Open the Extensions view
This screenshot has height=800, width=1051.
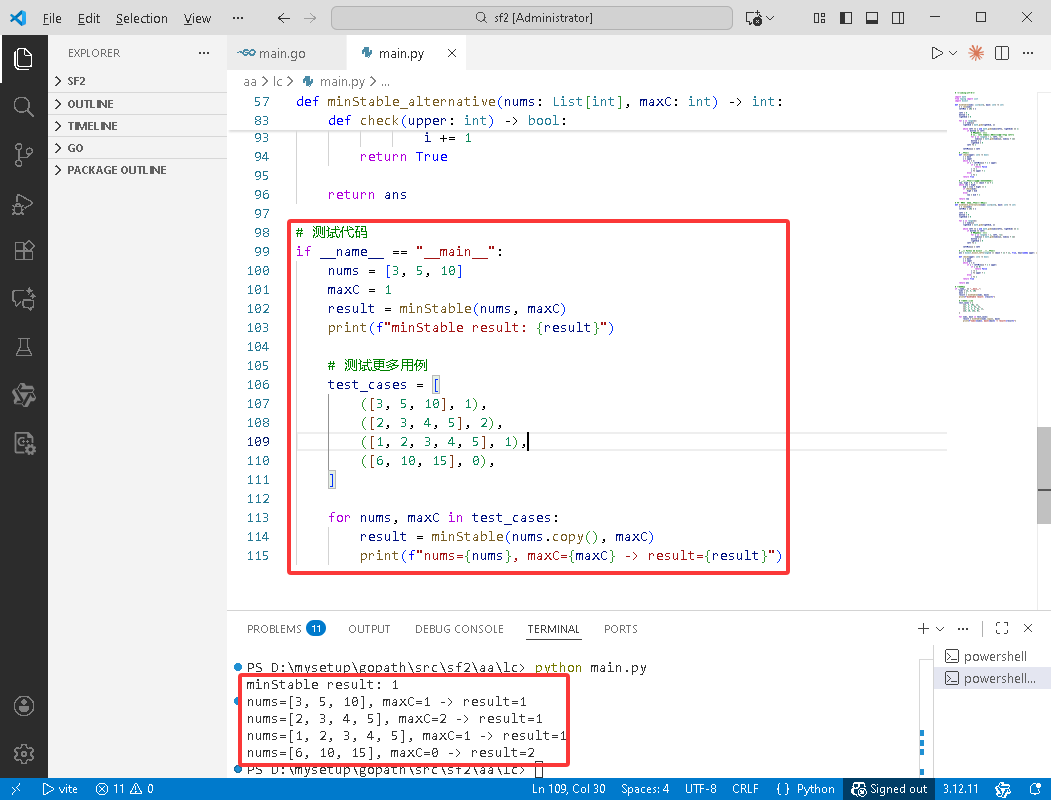[x=23, y=251]
